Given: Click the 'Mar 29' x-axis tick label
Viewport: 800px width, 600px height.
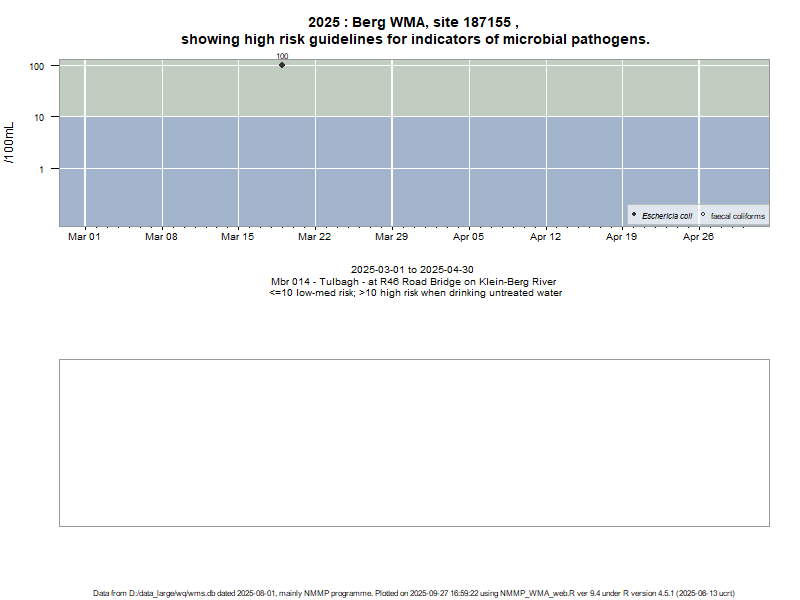Looking at the screenshot, I should point(391,237).
